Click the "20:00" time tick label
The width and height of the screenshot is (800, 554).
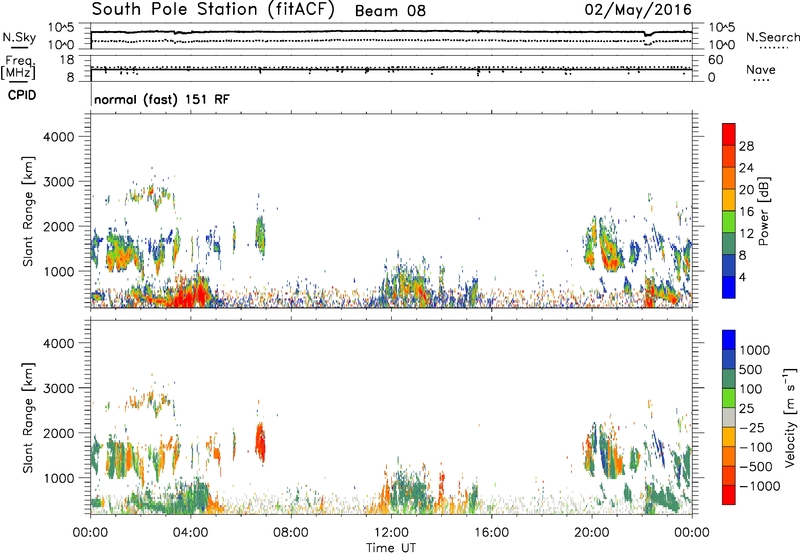pyautogui.click(x=592, y=533)
